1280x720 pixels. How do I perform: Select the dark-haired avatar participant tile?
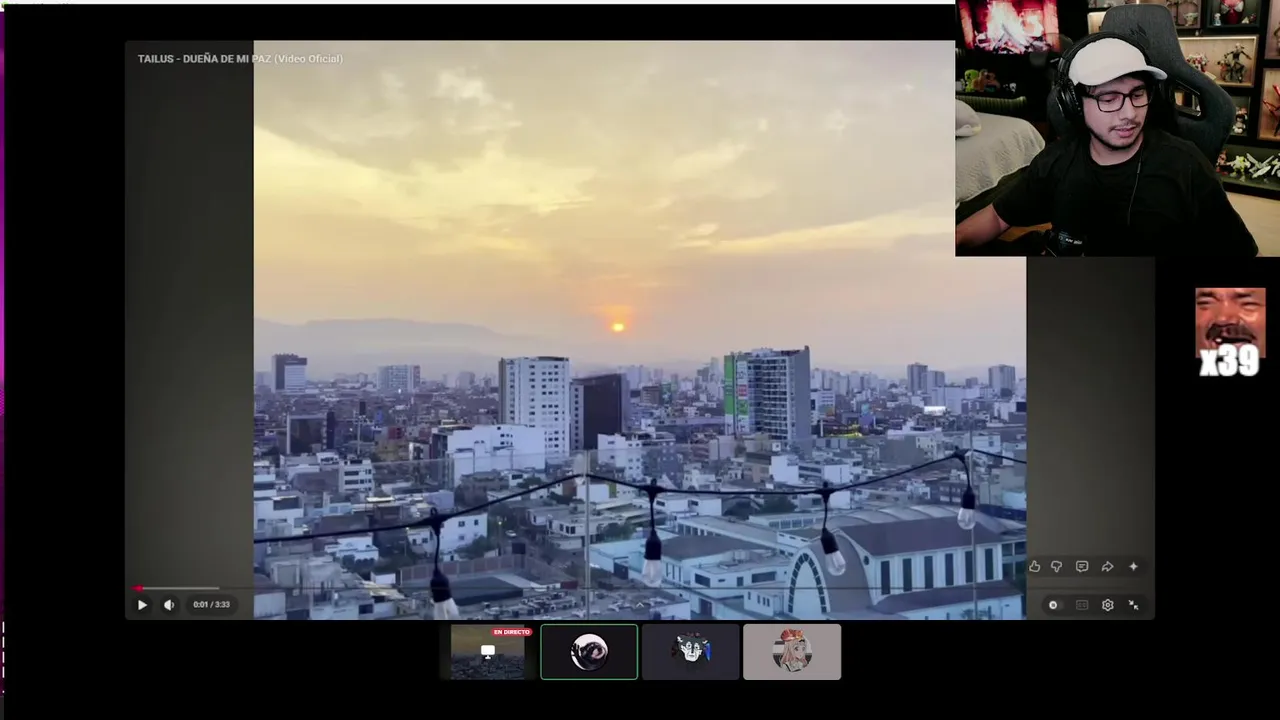691,652
